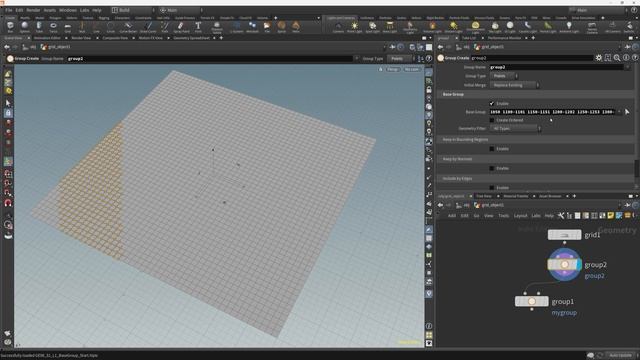Screen dimensions: 640x360
Task: Open the network editor Layout menu
Action: point(520,216)
